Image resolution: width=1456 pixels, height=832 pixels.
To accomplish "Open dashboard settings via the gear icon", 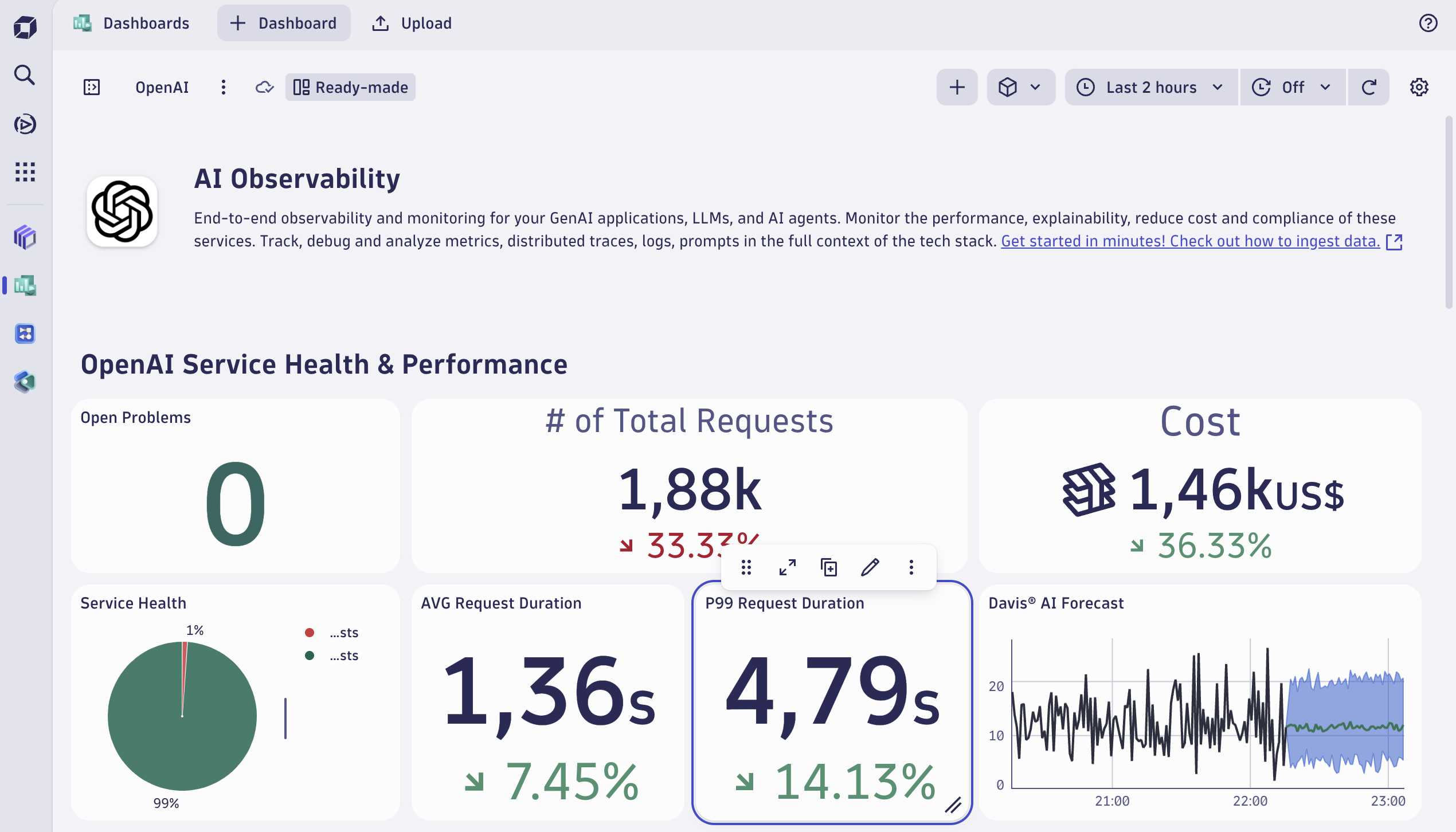I will (x=1420, y=87).
